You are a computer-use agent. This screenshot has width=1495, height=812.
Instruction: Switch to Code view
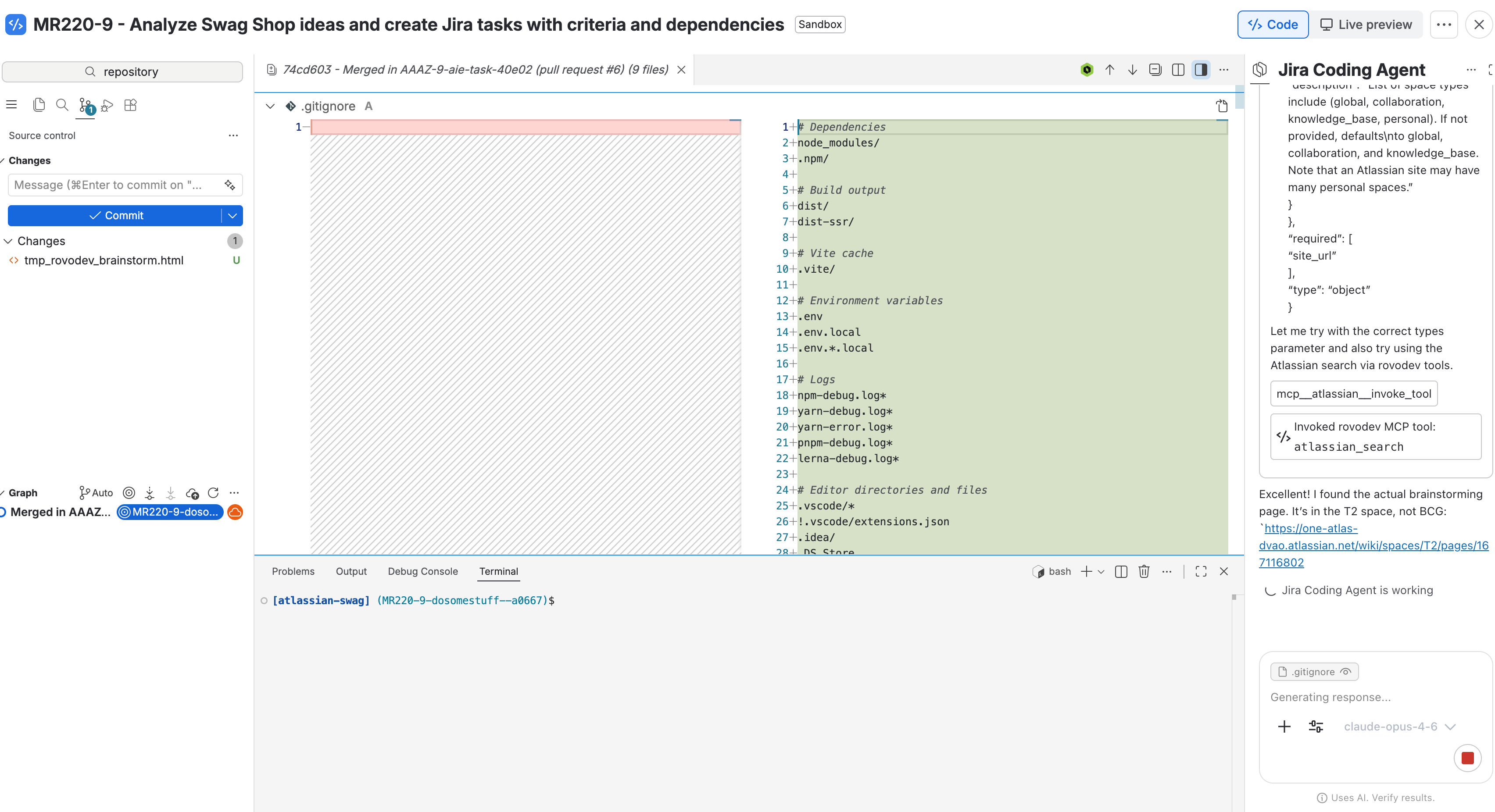[x=1273, y=25]
